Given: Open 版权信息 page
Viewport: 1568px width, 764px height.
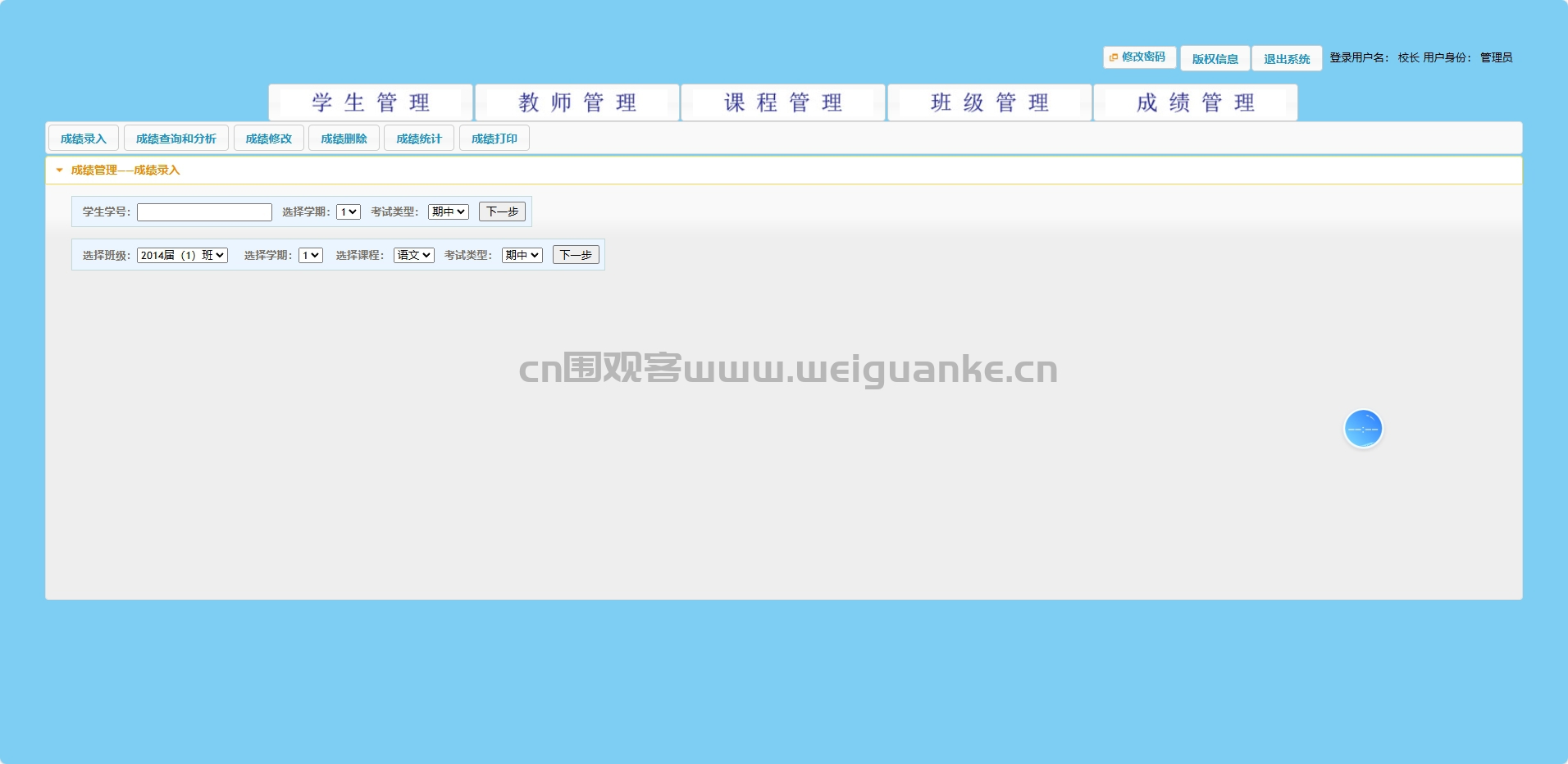Looking at the screenshot, I should 1215,58.
